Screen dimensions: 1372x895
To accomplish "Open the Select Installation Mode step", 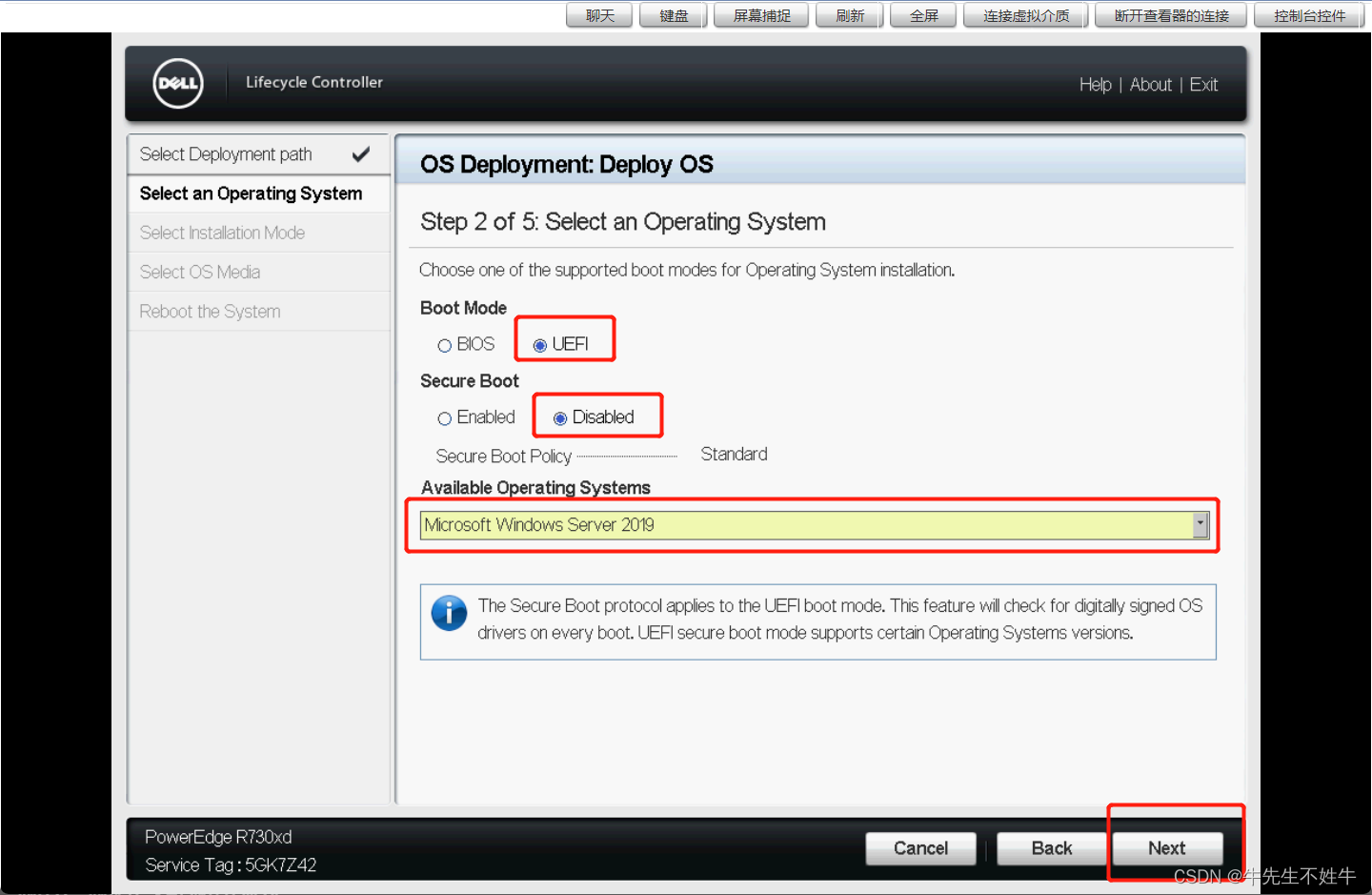I will (258, 233).
